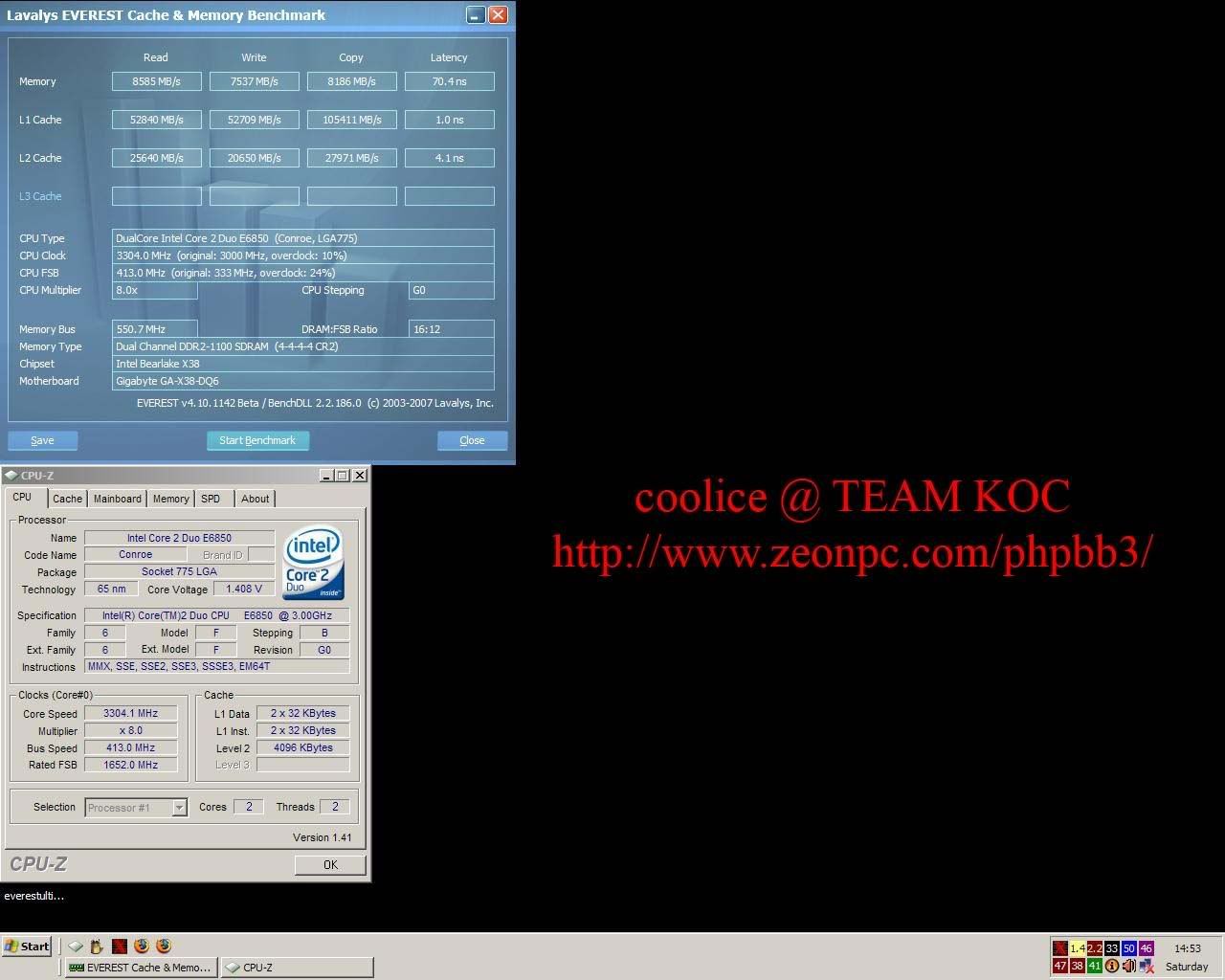Click the CPU-Z quick launch icon

click(x=76, y=947)
